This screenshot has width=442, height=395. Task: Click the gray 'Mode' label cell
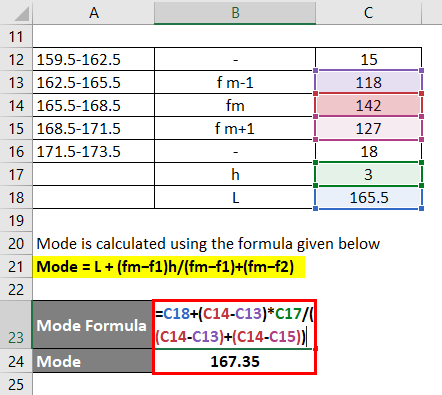[92, 361]
